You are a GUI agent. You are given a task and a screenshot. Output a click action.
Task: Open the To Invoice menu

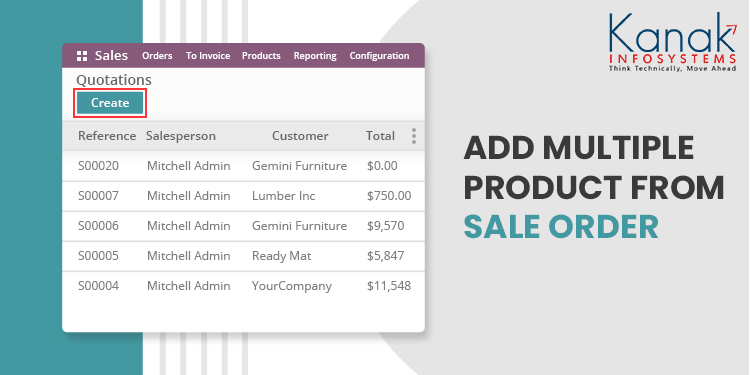(208, 56)
